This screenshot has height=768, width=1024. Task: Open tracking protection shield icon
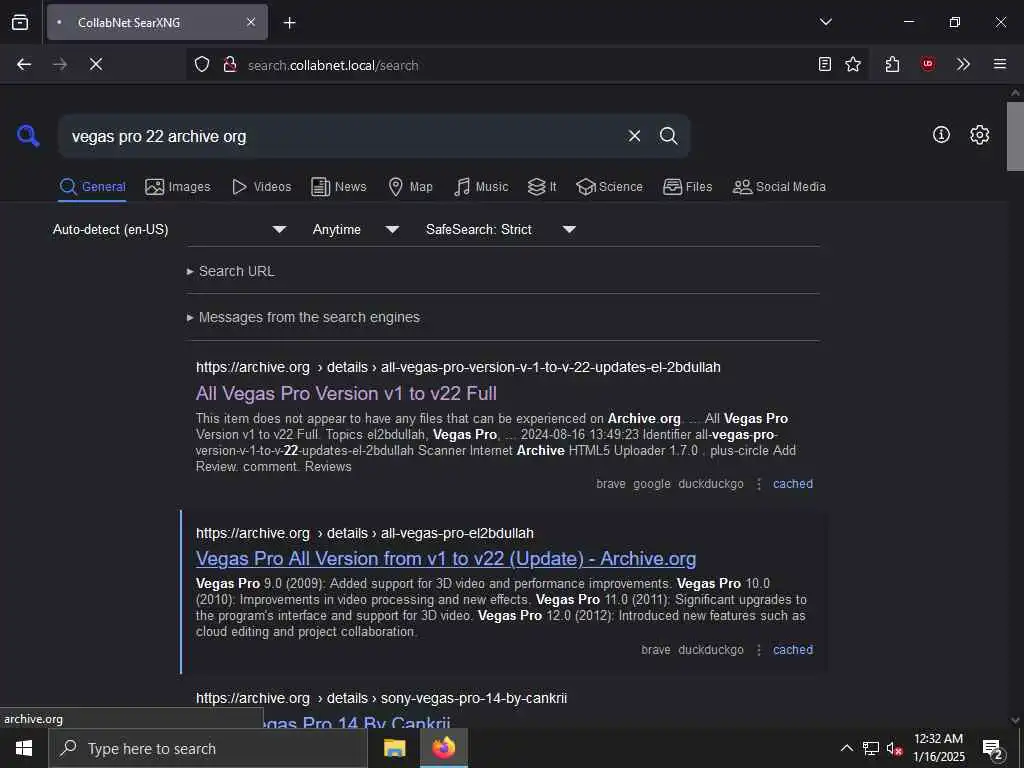202,64
